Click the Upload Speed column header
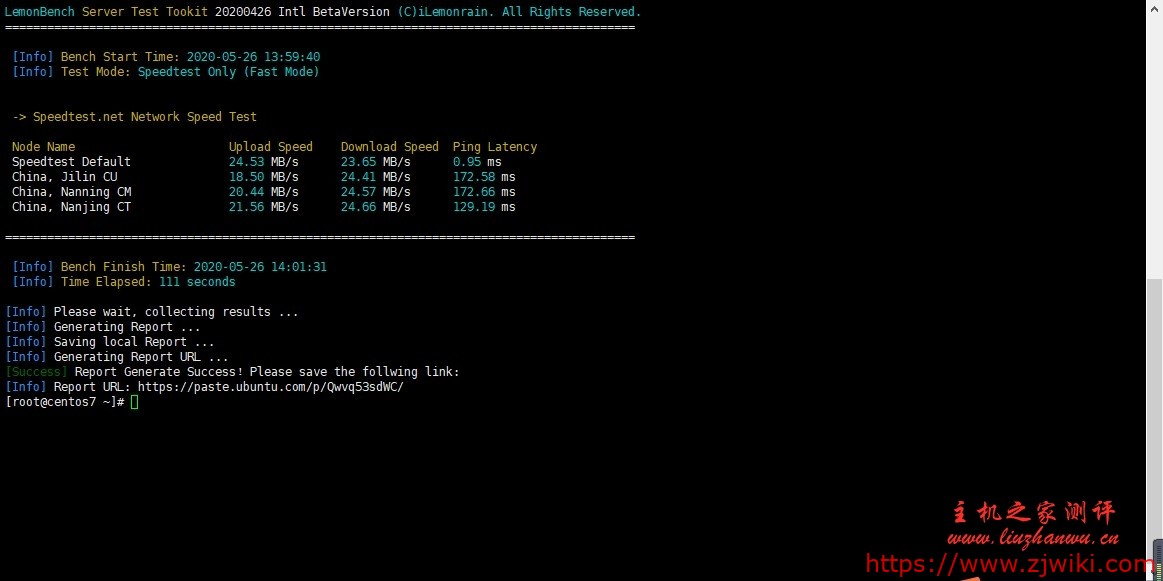The image size is (1163, 581). (270, 147)
